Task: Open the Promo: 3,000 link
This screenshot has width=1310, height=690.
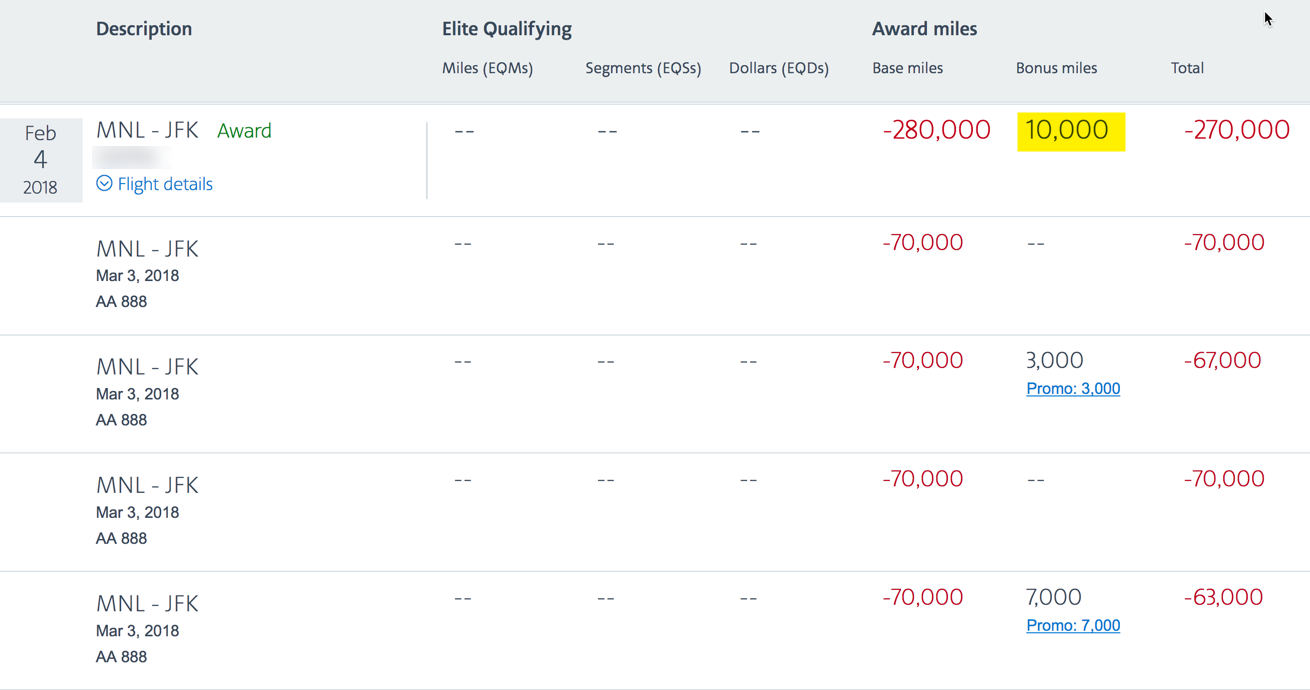Action: tap(1073, 389)
